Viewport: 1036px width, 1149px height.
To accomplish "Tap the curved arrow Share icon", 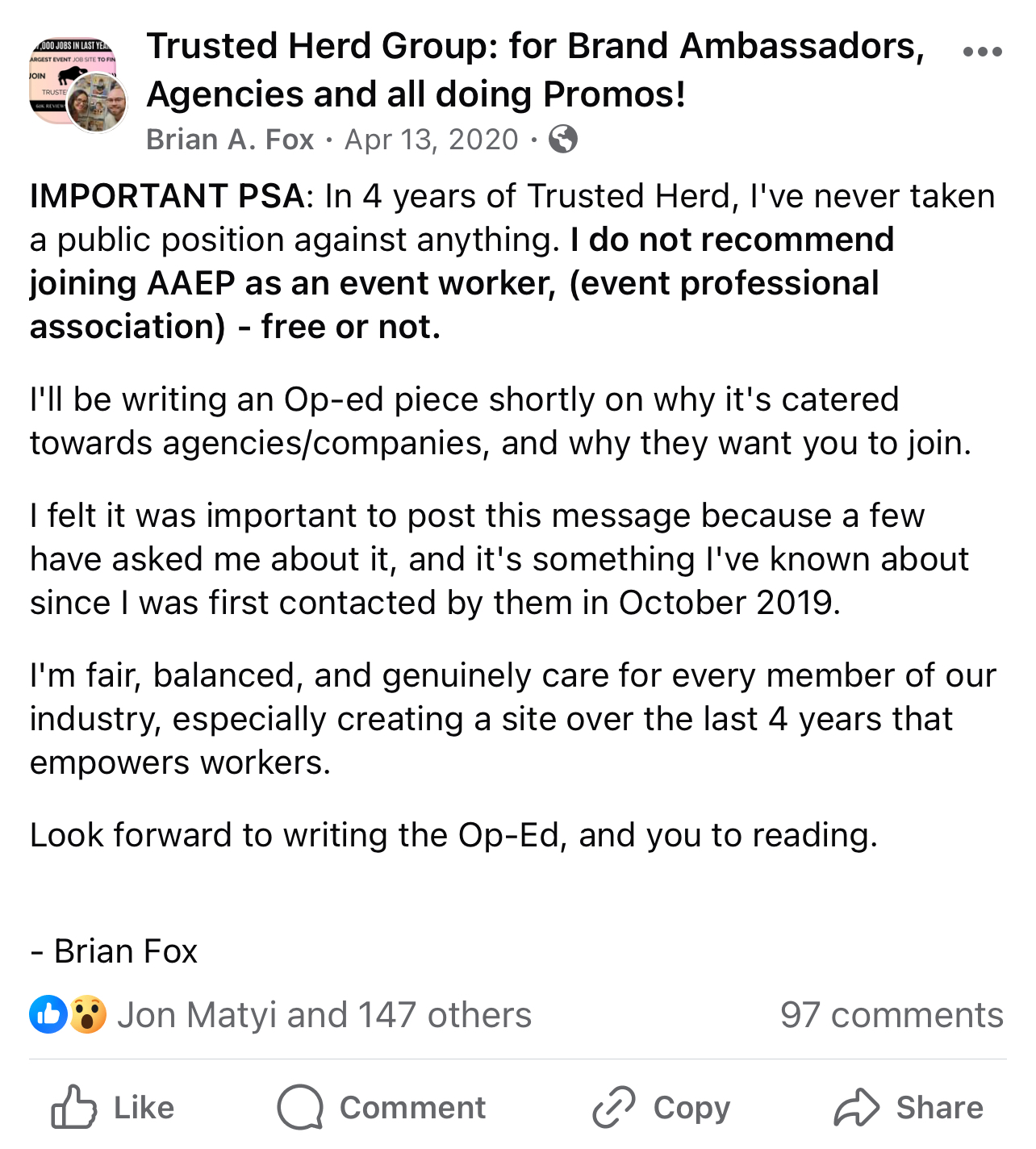I will (856, 1106).
